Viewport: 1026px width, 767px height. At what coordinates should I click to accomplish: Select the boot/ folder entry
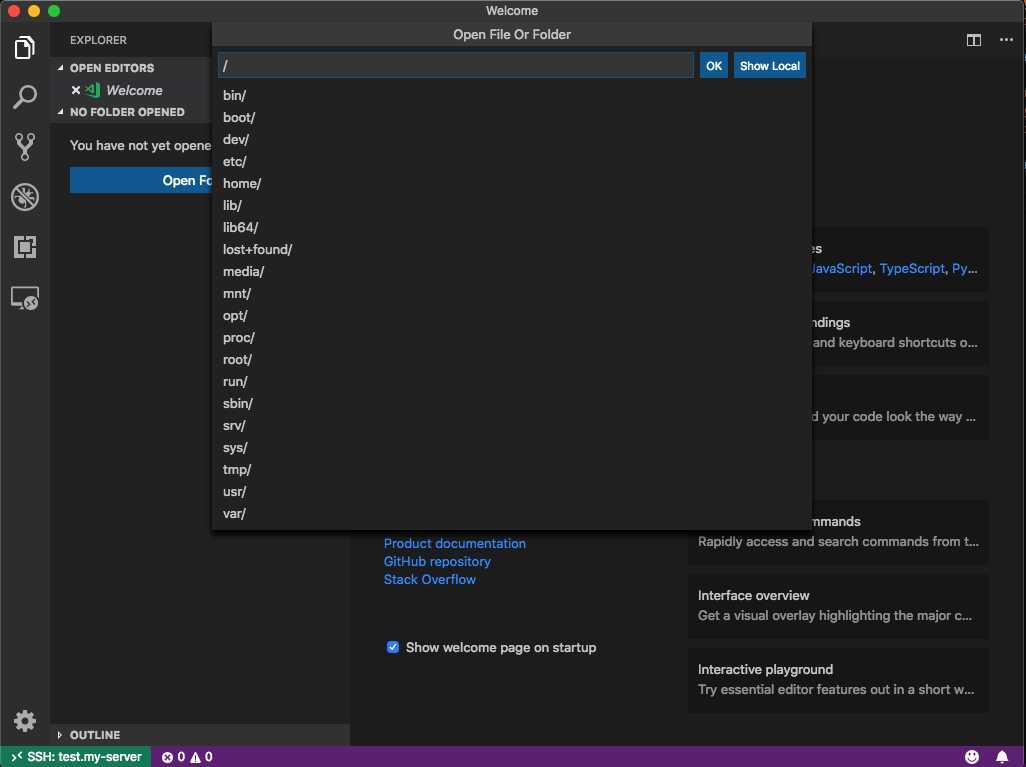512,117
